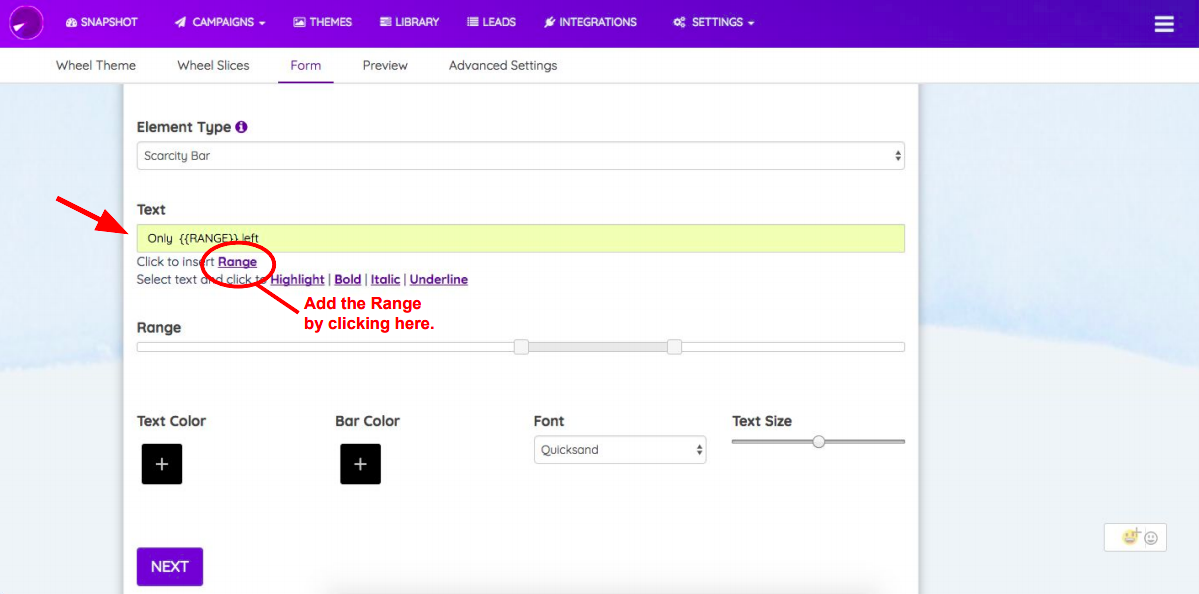Click the round app logo icon

tap(26, 23)
